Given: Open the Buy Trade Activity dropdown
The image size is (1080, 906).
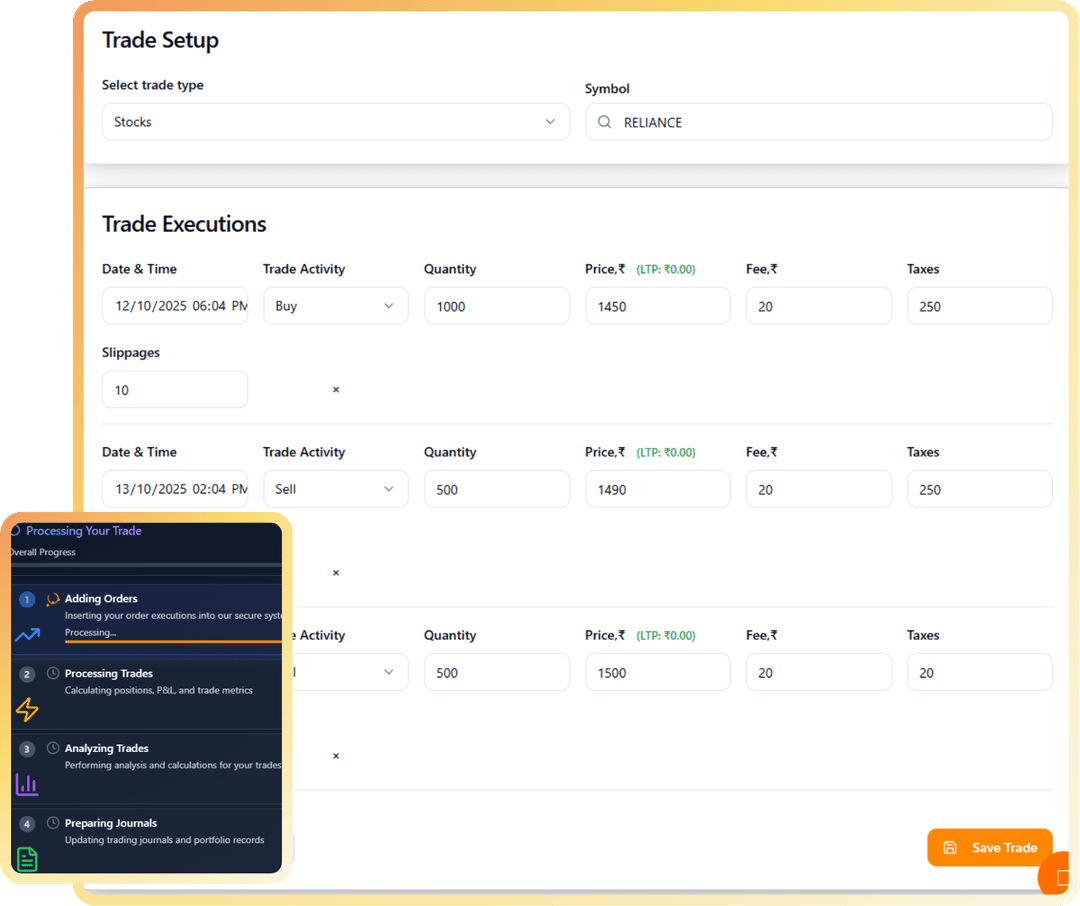Looking at the screenshot, I should click(x=335, y=305).
